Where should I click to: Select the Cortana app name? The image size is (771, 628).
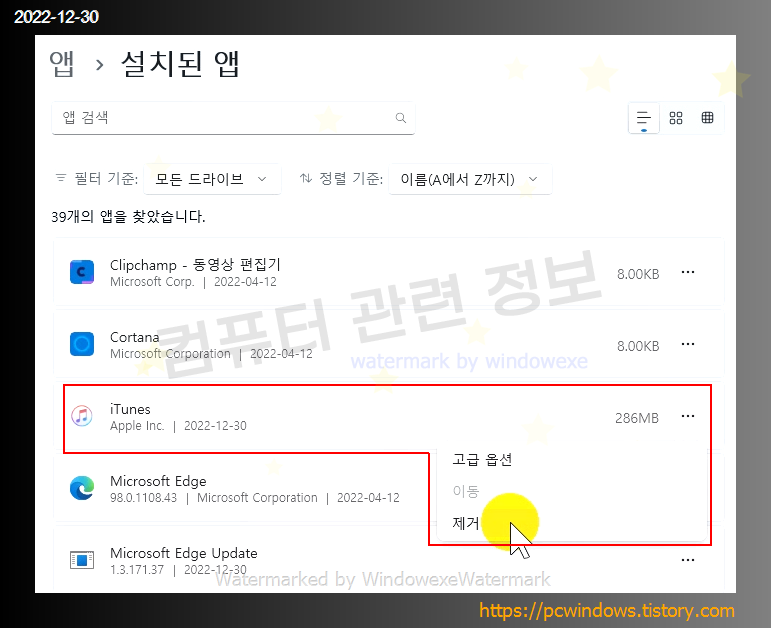pos(134,337)
